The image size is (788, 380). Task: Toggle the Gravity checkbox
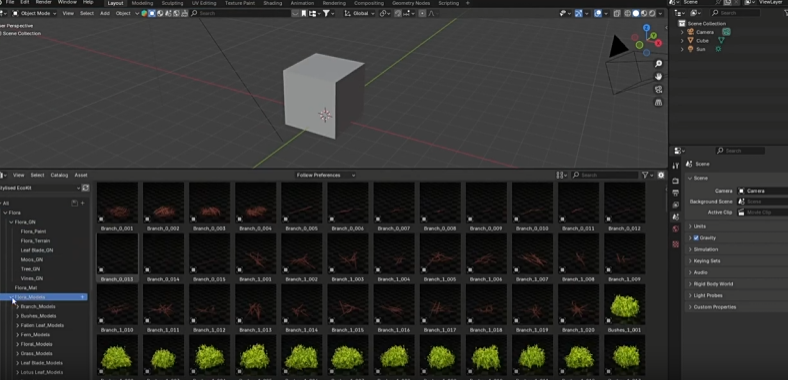(696, 238)
